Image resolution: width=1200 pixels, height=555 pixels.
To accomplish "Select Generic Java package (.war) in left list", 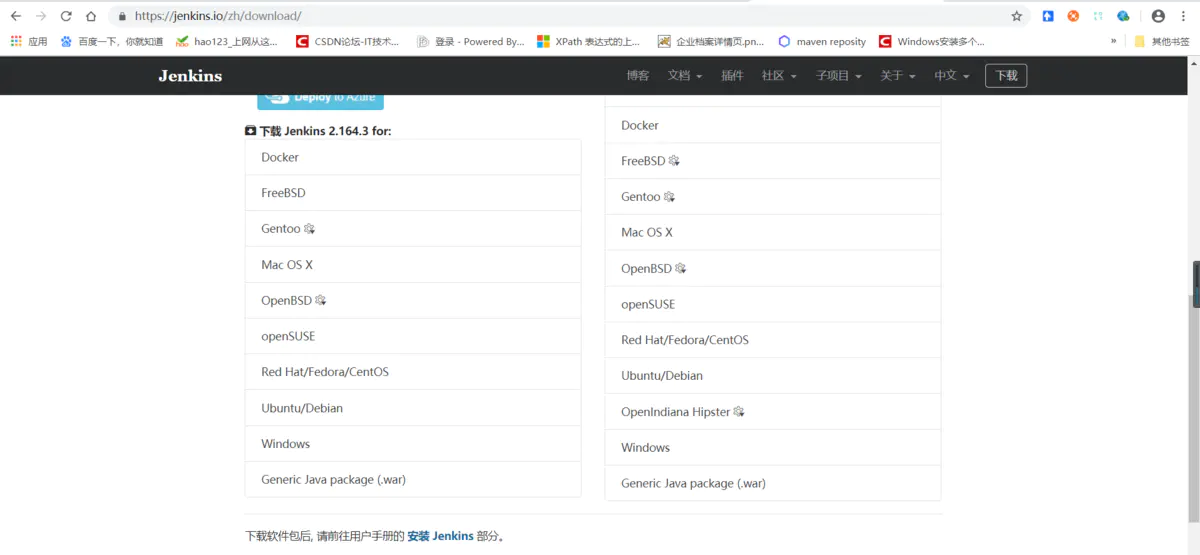I will (413, 480).
